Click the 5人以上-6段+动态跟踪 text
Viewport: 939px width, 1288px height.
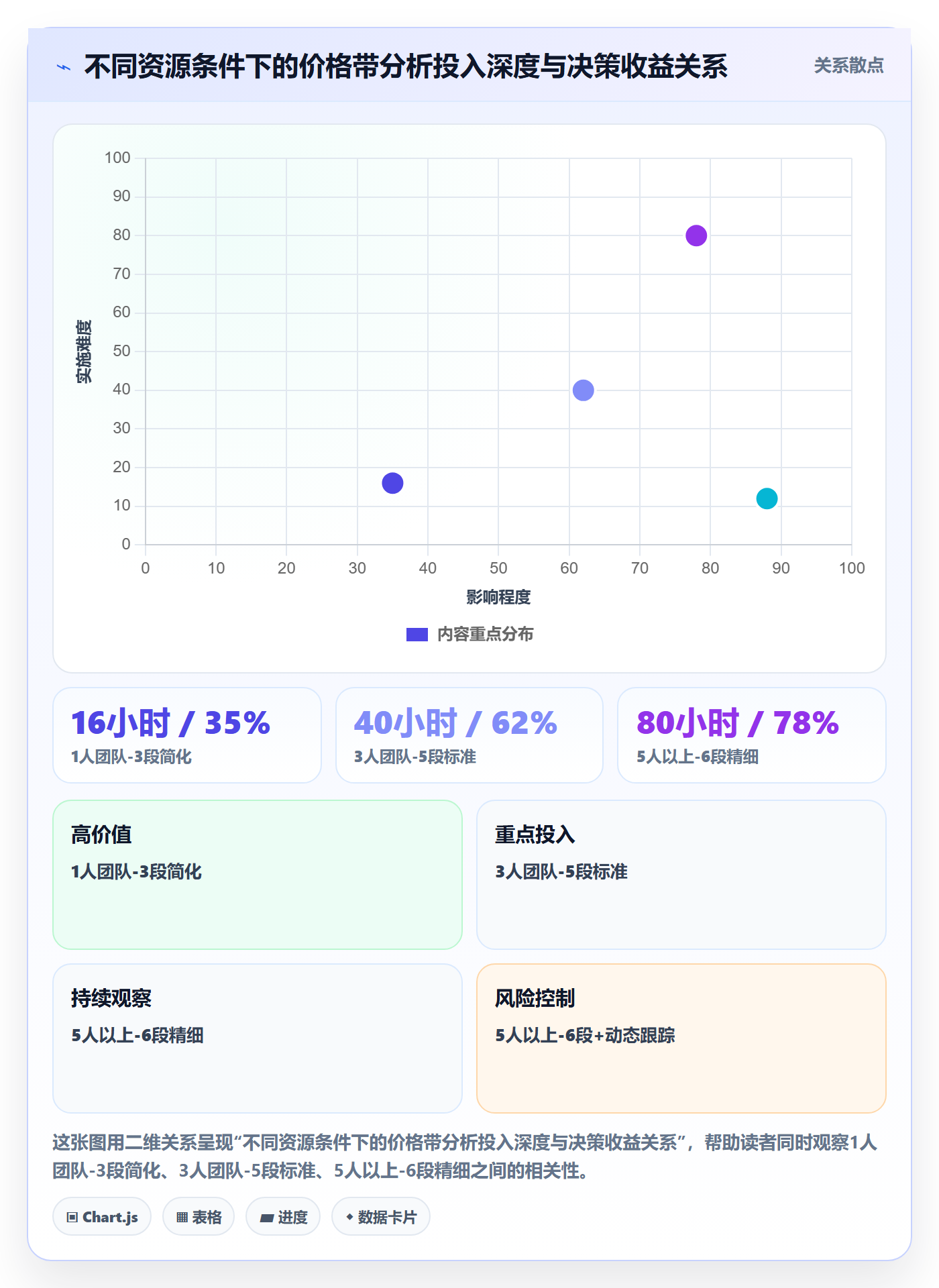pyautogui.click(x=585, y=1035)
